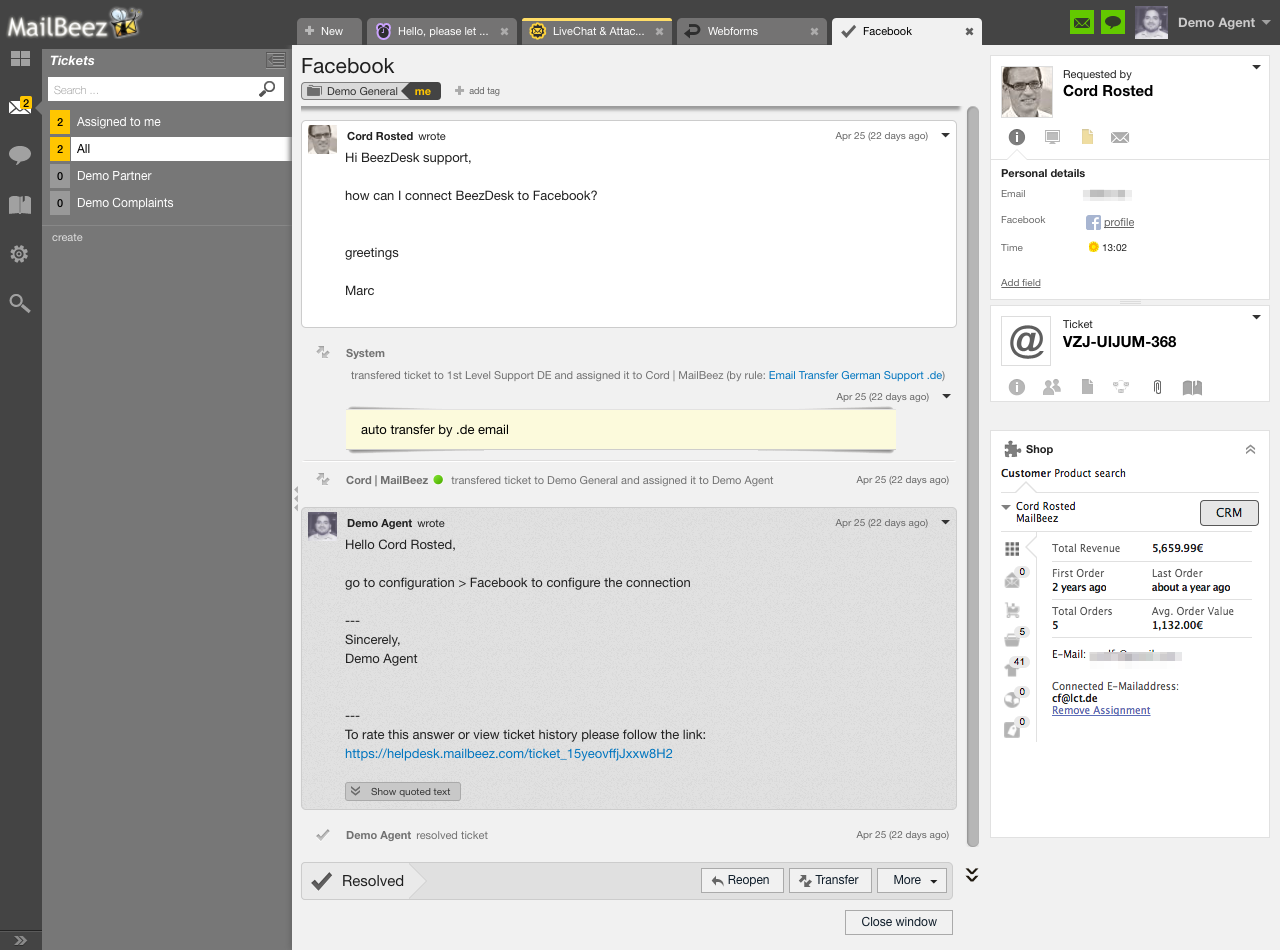This screenshot has height=950, width=1280.
Task: Click the Transfer button
Action: (x=830, y=881)
